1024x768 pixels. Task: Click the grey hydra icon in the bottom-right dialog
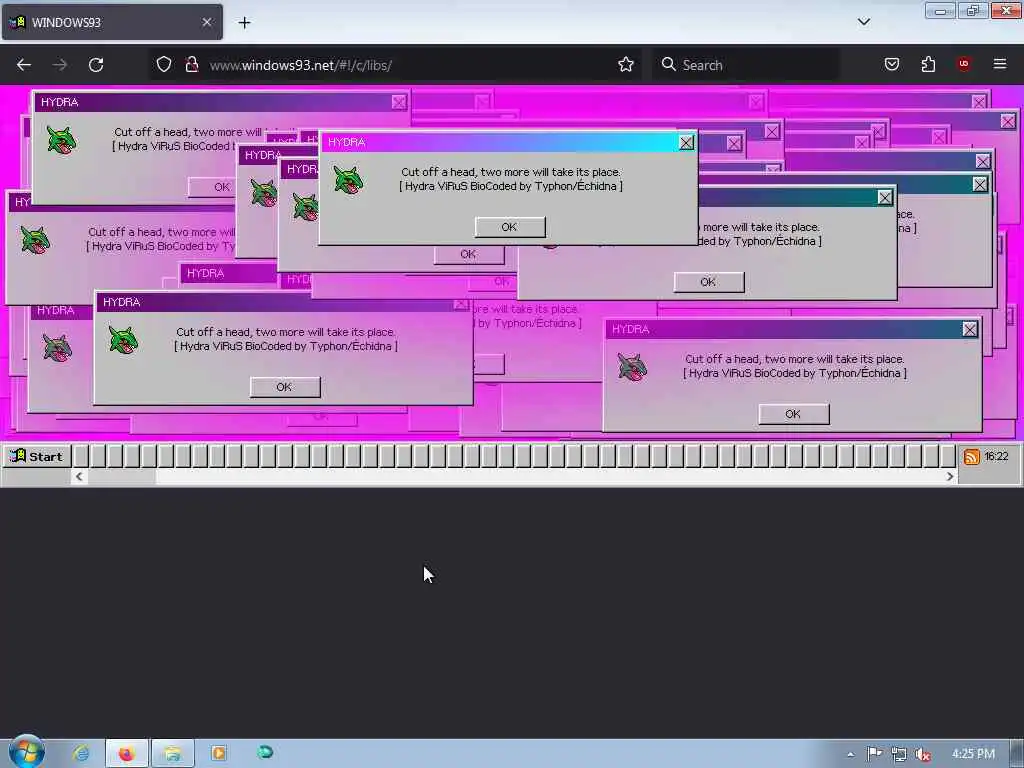(x=632, y=366)
